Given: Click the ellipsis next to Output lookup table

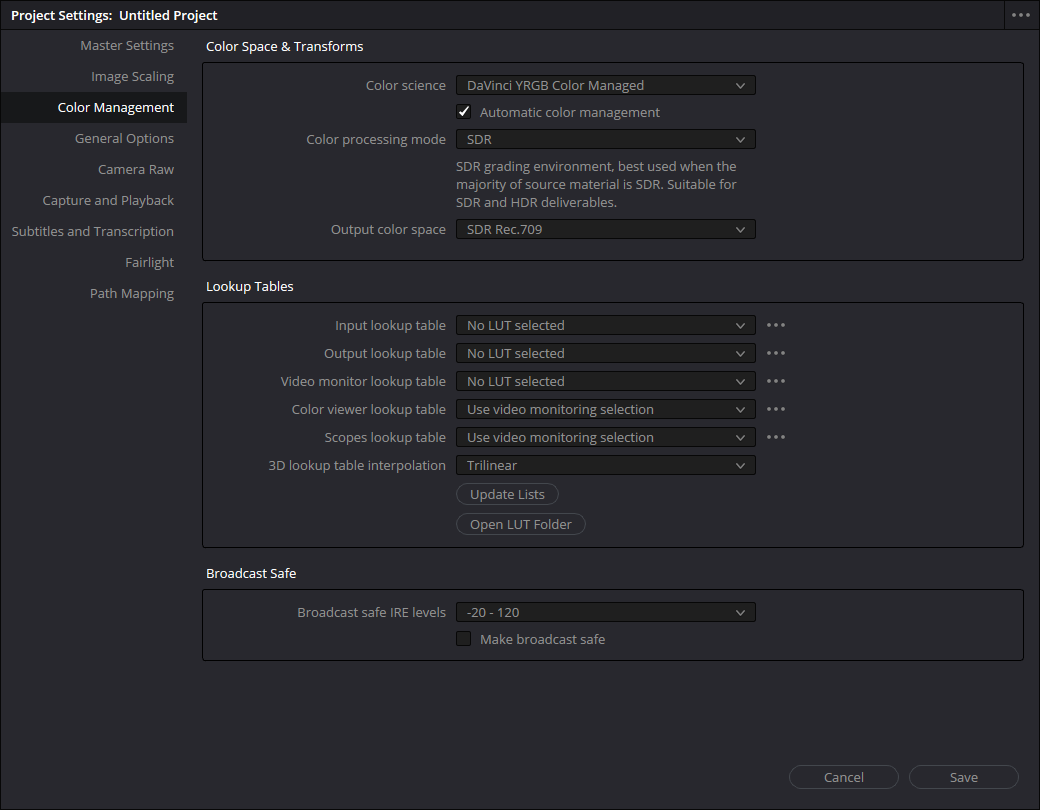Looking at the screenshot, I should tap(776, 353).
